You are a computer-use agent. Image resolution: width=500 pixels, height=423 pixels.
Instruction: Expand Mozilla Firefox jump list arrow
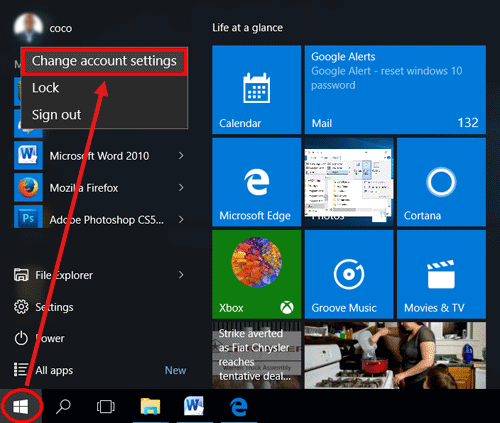(181, 188)
